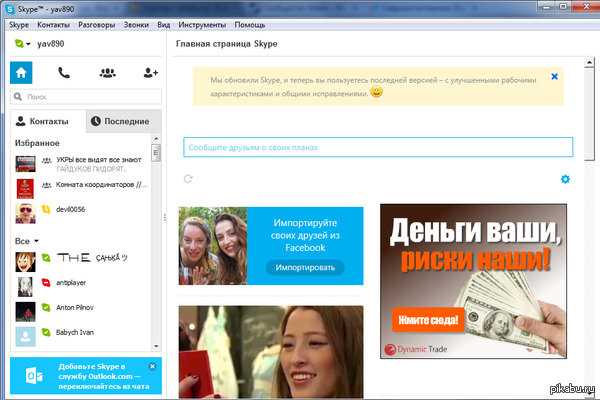Click the video thumbnail with the smiling woman
Image resolution: width=600 pixels, height=400 pixels.
[x=271, y=352]
